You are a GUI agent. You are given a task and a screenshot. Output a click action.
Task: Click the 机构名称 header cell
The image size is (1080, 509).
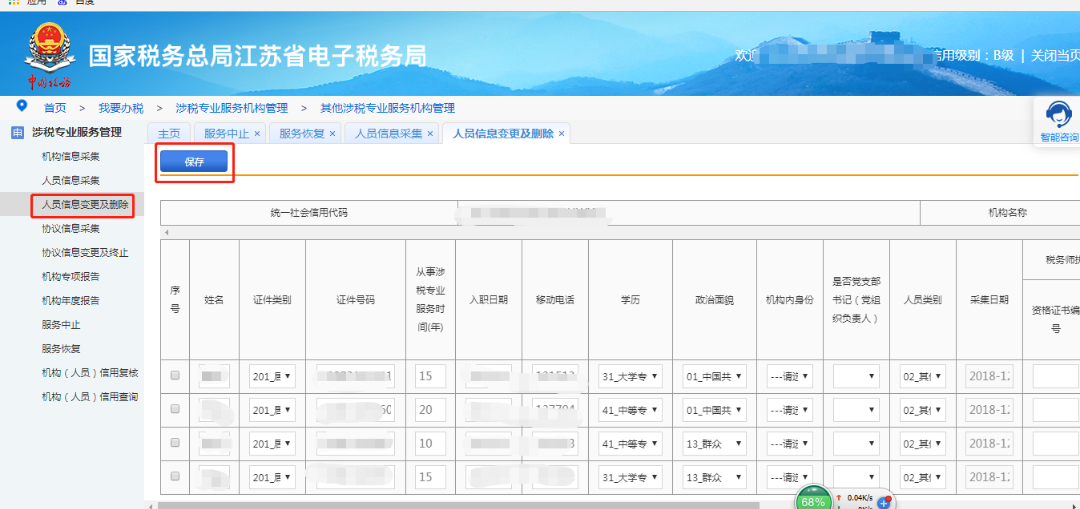1001,213
